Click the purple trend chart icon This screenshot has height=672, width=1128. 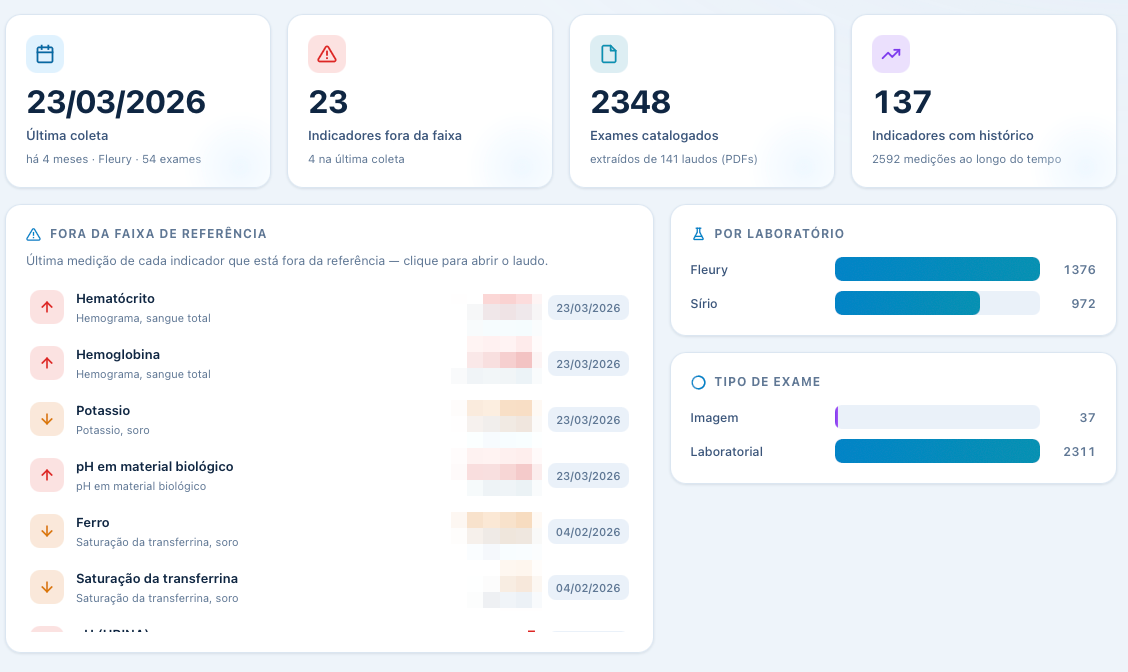coord(891,54)
